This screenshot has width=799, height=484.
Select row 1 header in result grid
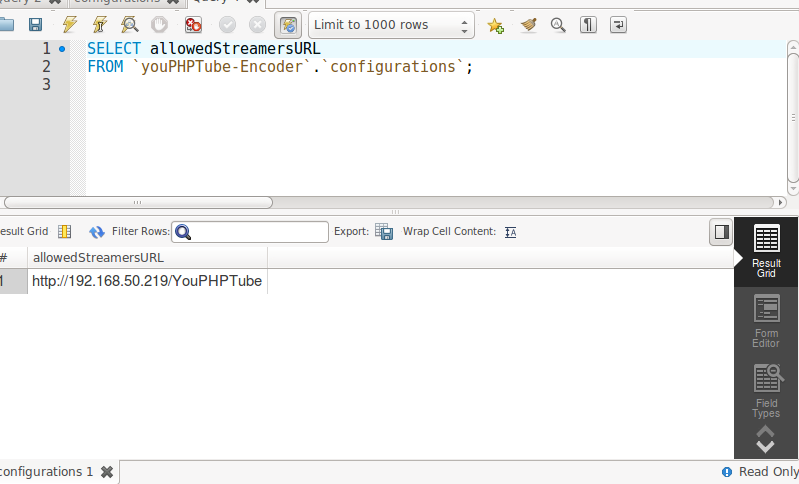coord(13,281)
